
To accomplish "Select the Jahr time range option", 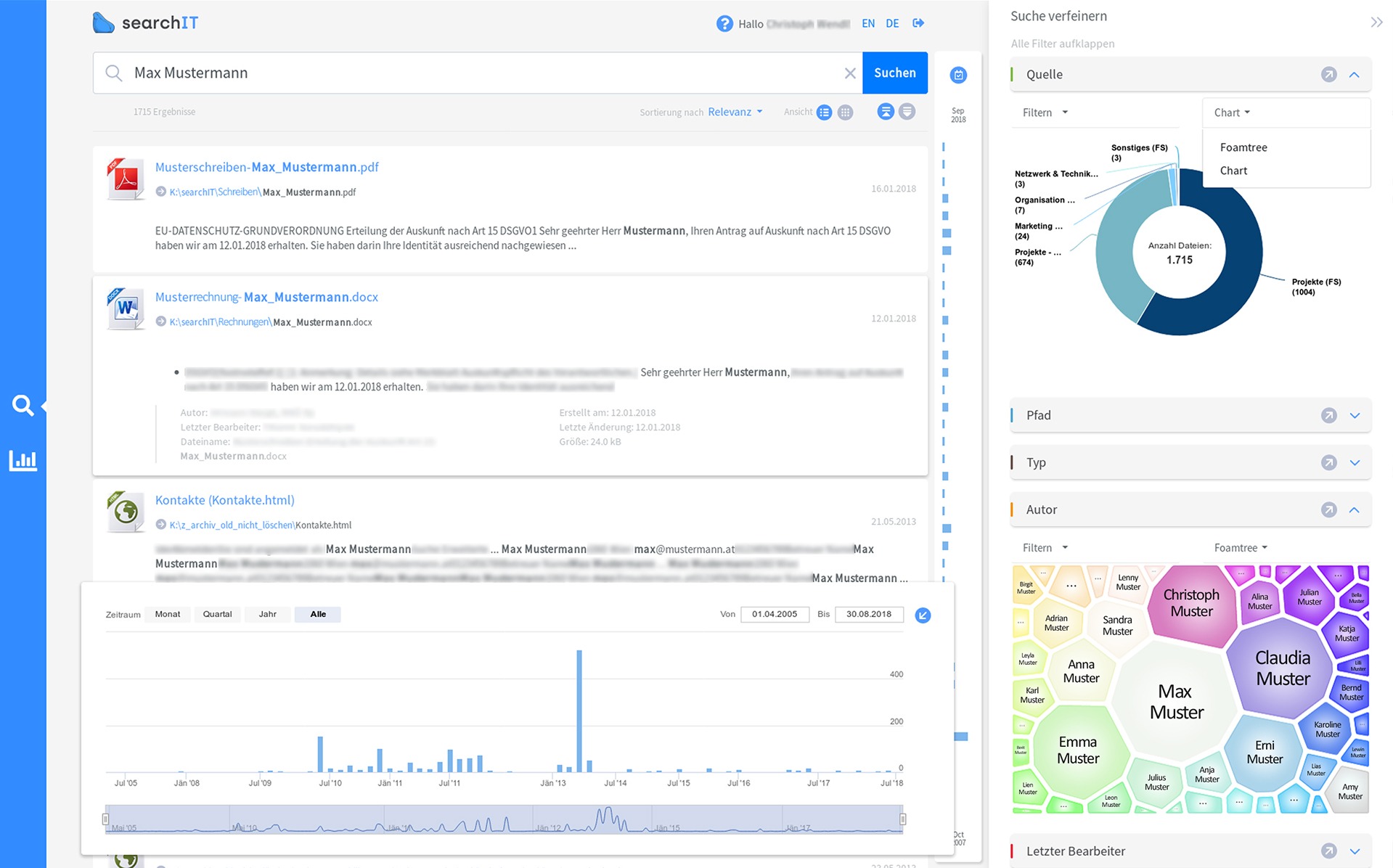I will click(267, 614).
